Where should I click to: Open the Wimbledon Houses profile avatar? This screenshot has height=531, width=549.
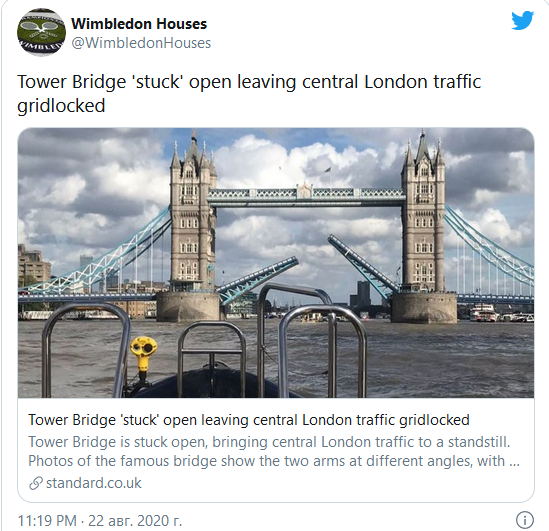pos(41,33)
